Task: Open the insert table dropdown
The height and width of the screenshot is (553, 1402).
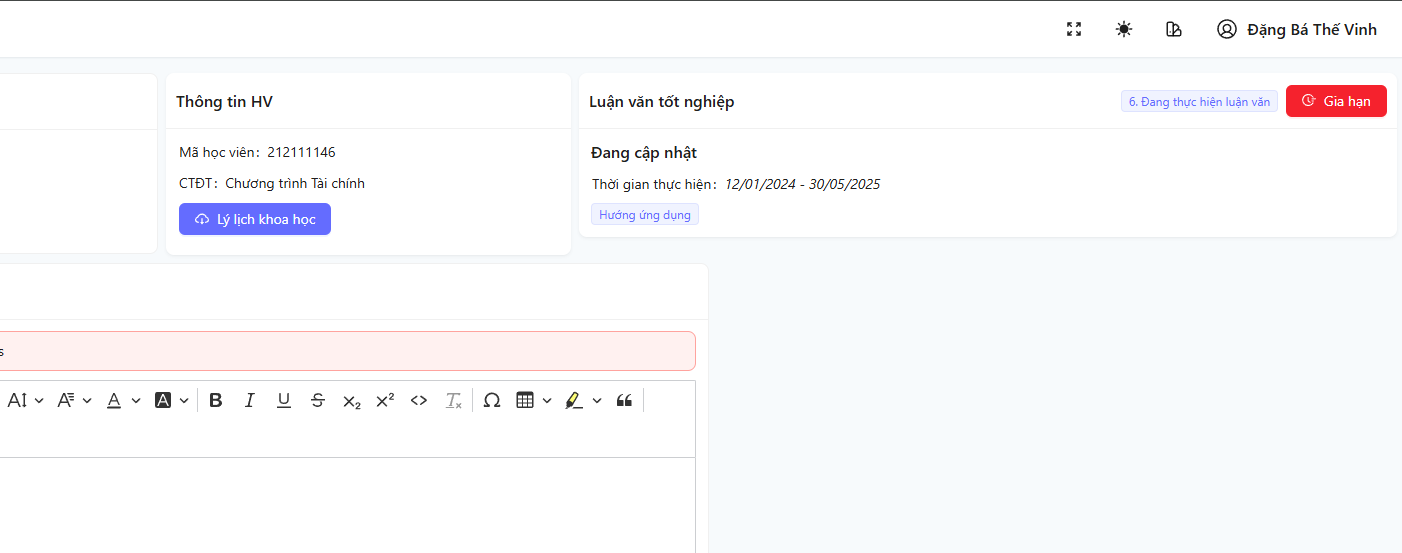Action: (x=533, y=401)
